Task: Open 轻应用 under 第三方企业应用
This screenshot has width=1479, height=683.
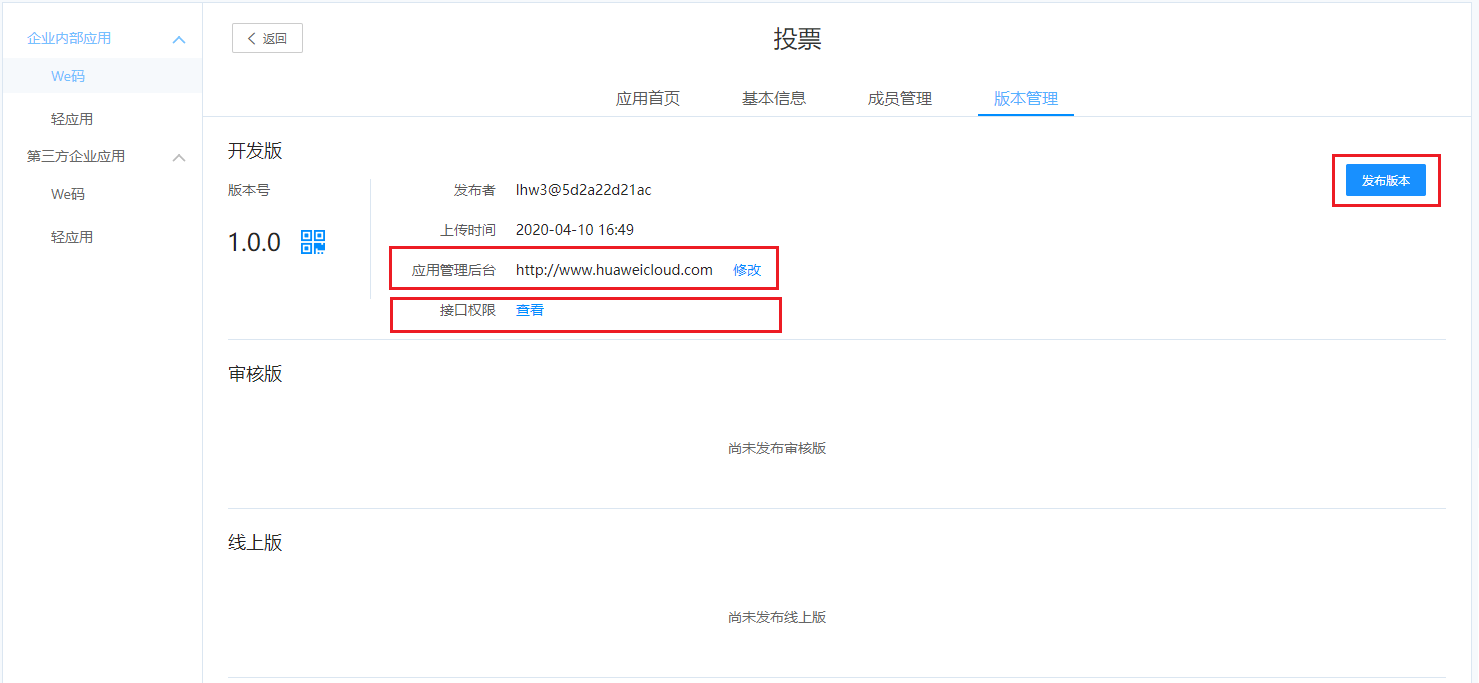Action: pos(72,237)
